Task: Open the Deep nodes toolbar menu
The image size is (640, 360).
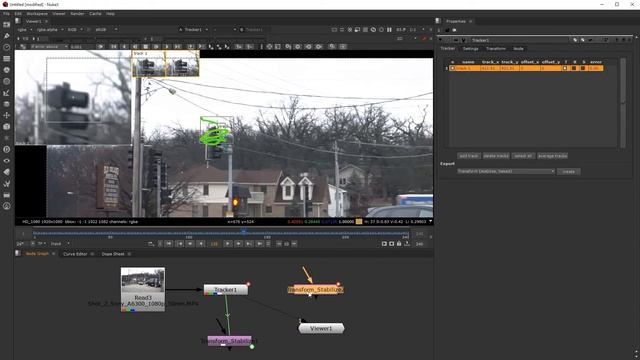Action: 7,149
